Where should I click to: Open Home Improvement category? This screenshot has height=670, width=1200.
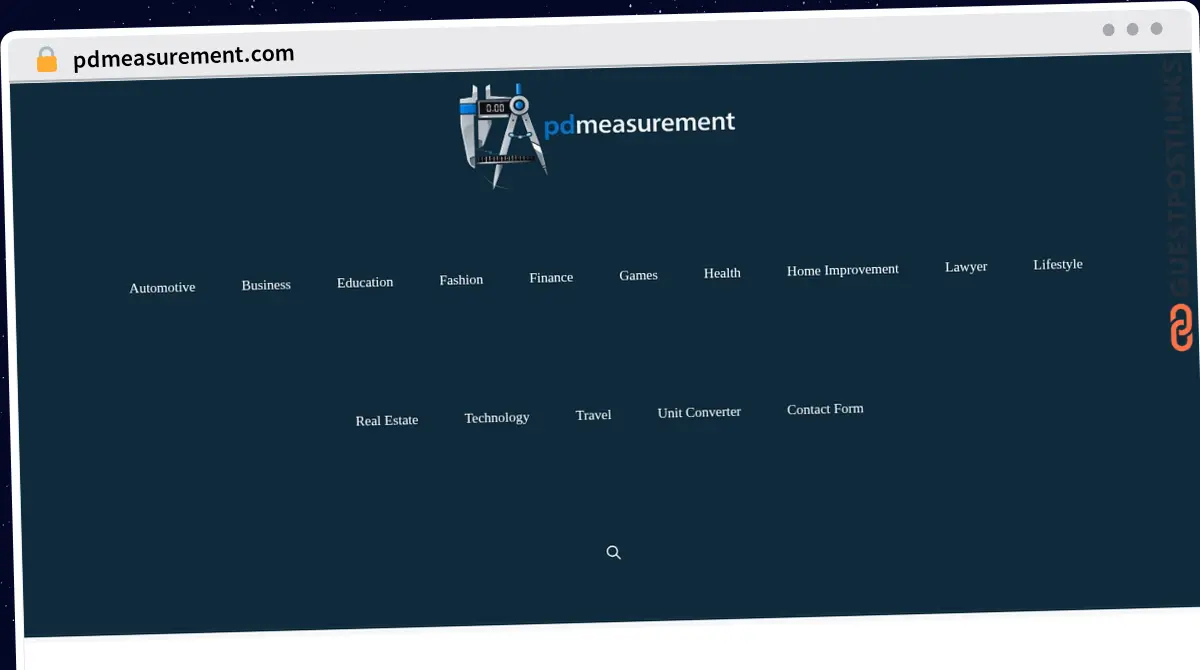[843, 270]
